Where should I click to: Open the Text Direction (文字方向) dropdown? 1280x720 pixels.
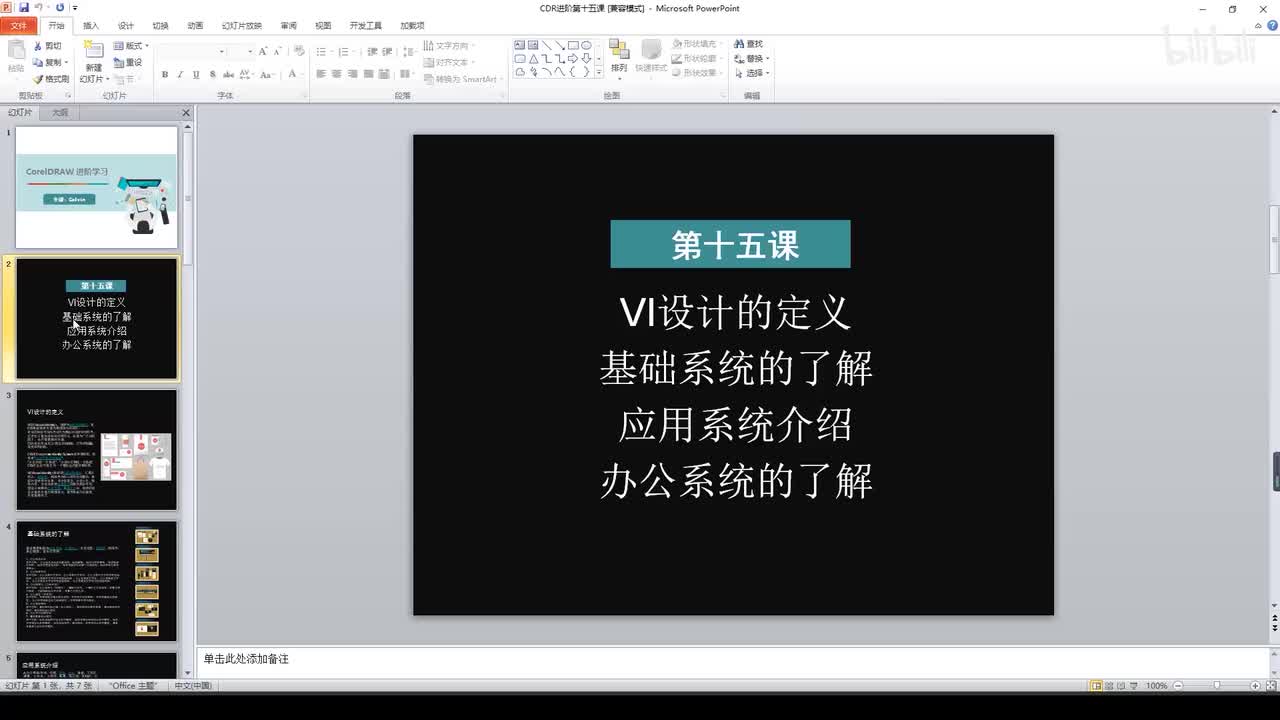pyautogui.click(x=449, y=46)
